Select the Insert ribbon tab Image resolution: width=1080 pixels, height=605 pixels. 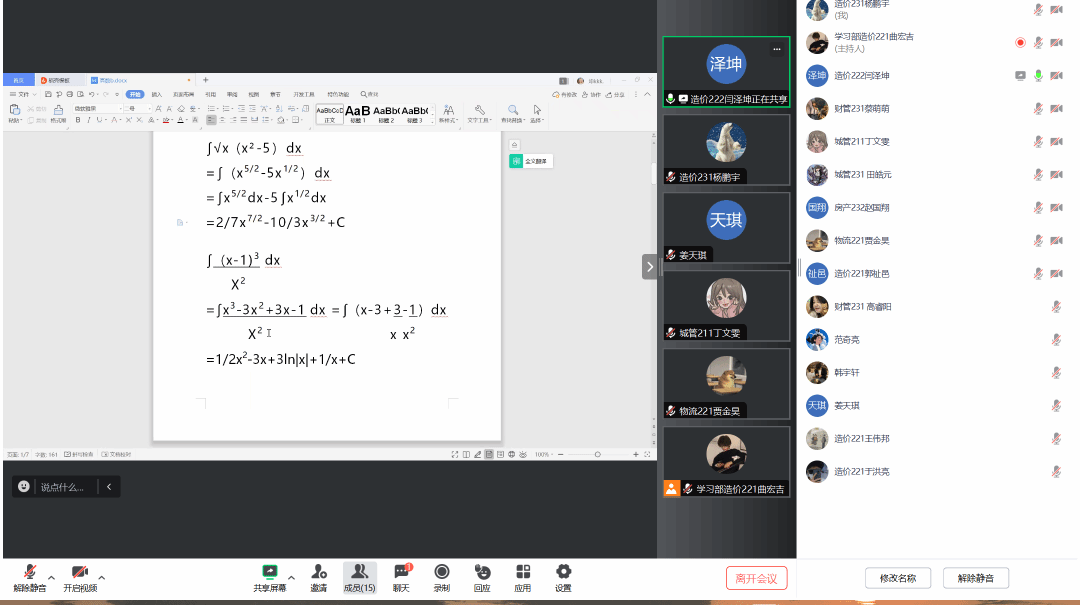point(157,94)
